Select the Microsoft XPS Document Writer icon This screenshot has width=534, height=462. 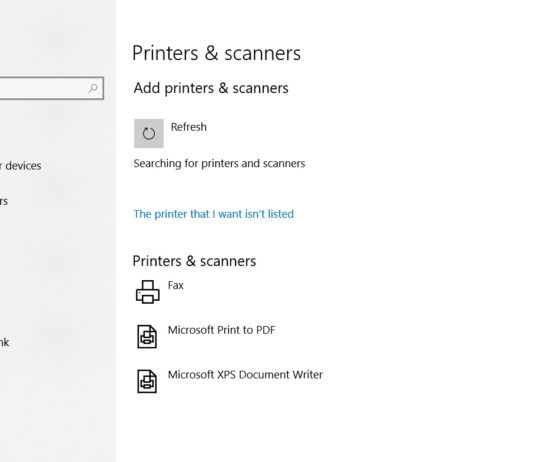147,381
